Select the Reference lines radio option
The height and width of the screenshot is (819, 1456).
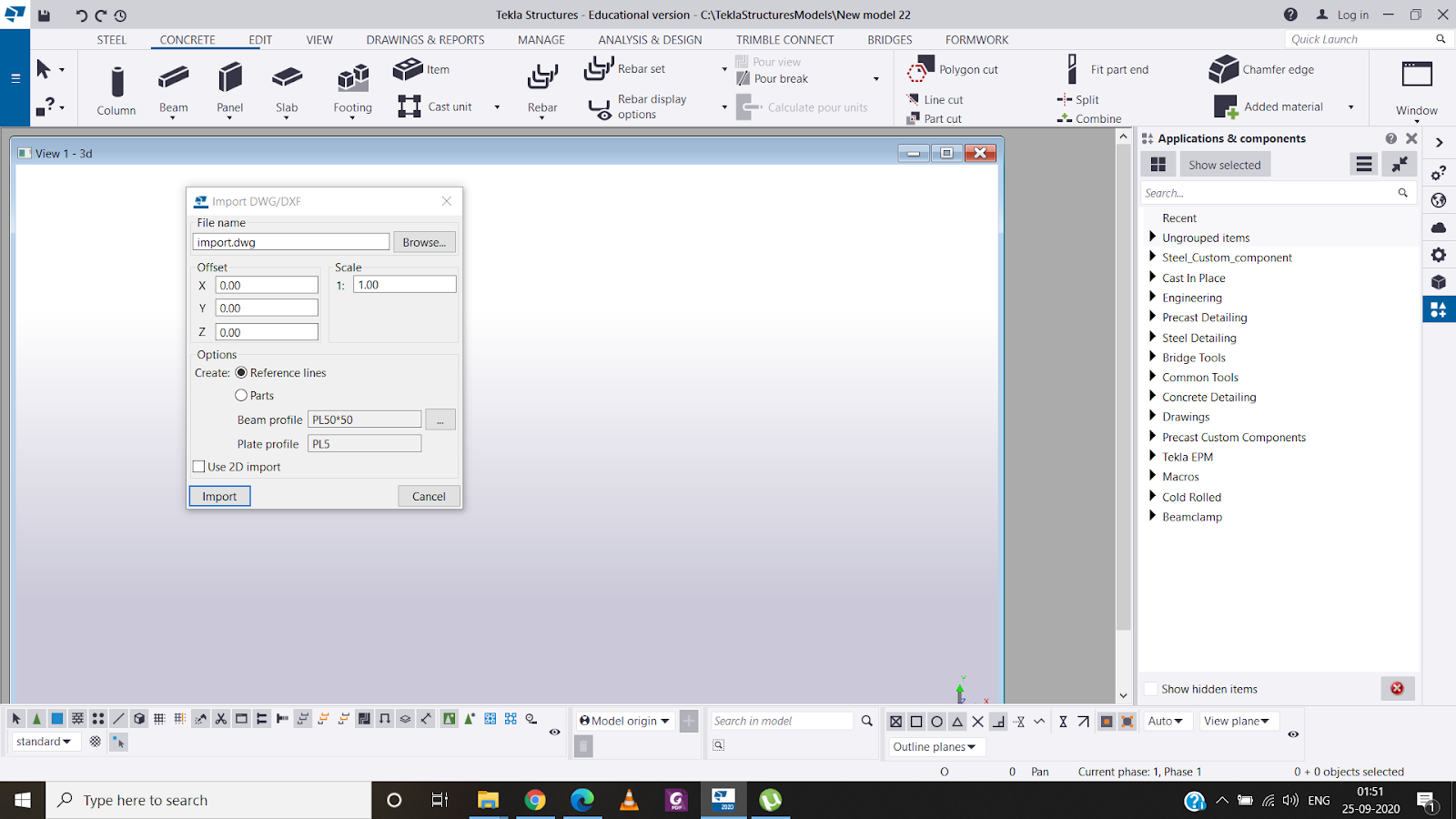point(241,373)
